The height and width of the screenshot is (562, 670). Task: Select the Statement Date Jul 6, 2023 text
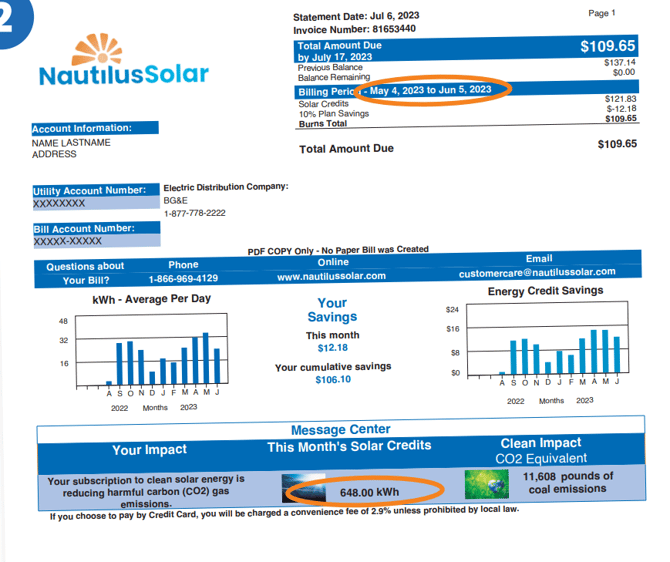pos(356,16)
